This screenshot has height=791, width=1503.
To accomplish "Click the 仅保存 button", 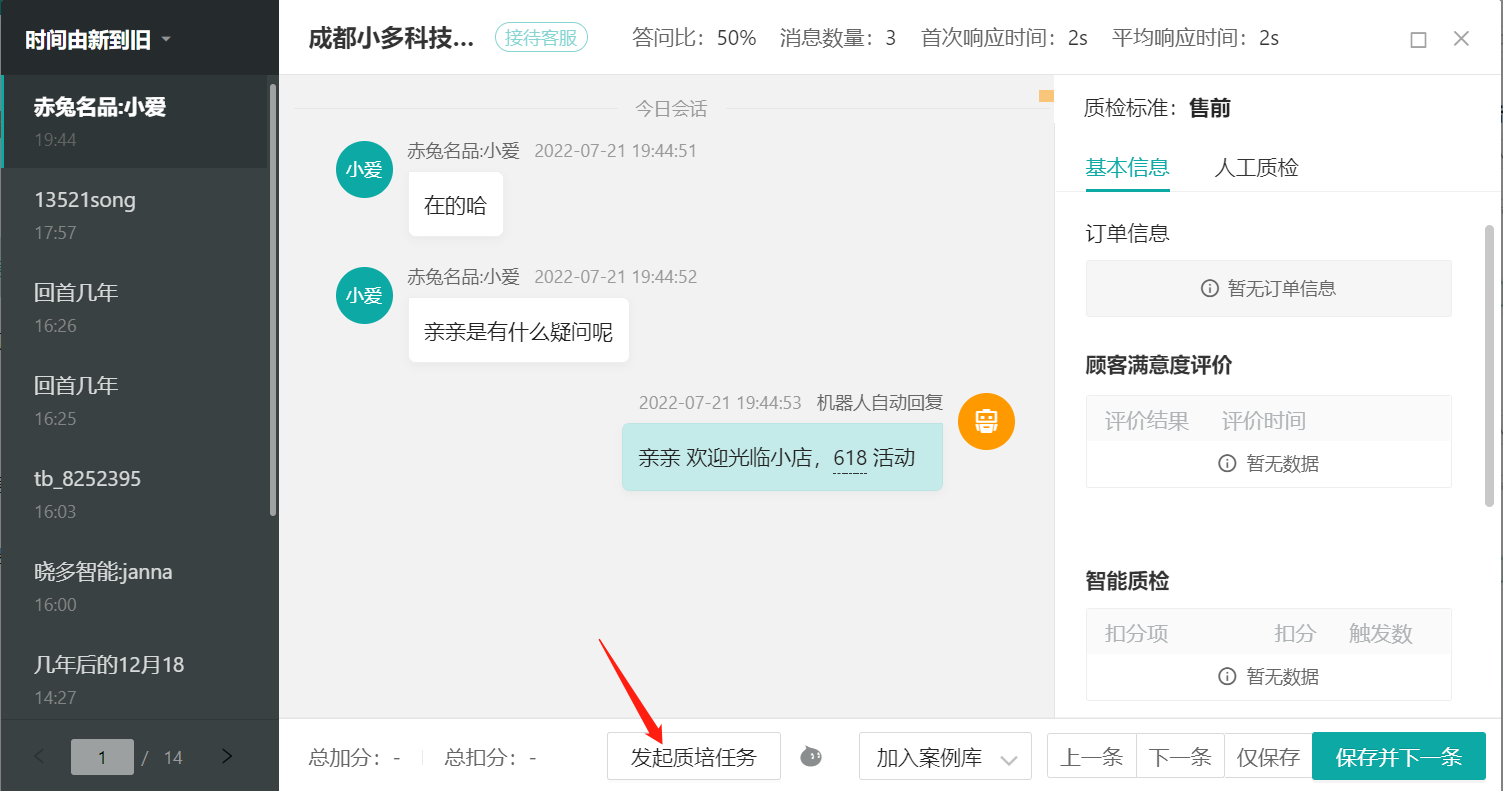I will pyautogui.click(x=1268, y=757).
